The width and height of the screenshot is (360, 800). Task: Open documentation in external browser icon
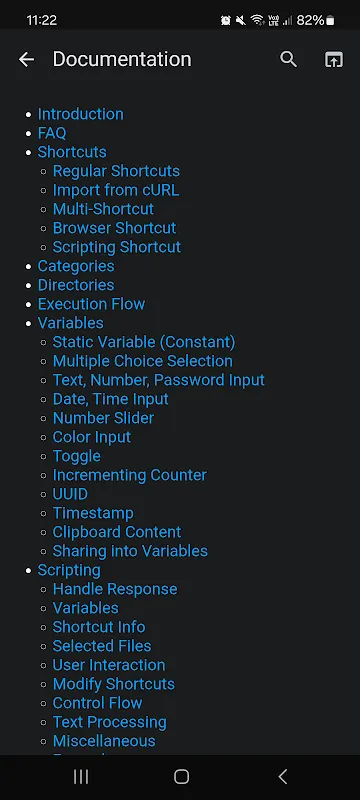pos(334,60)
